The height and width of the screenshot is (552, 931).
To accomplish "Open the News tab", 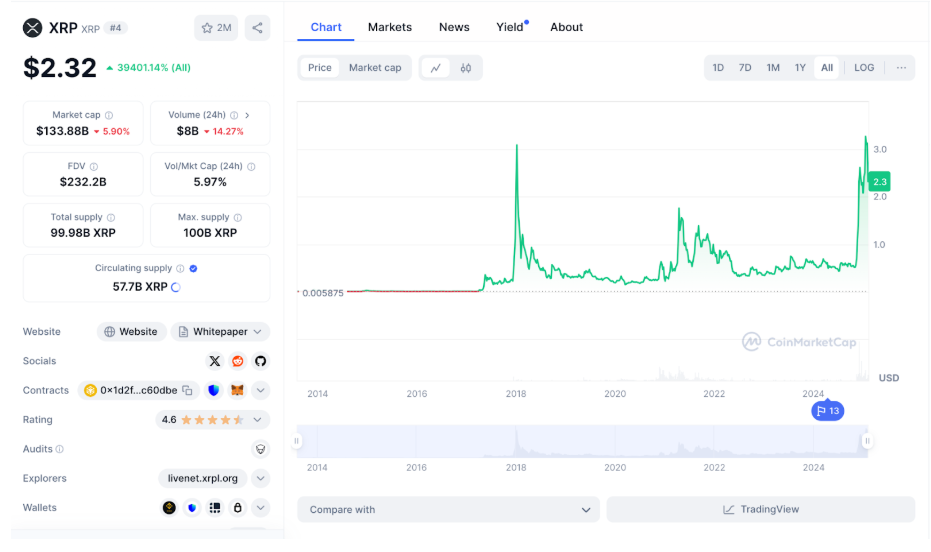I will pos(454,27).
